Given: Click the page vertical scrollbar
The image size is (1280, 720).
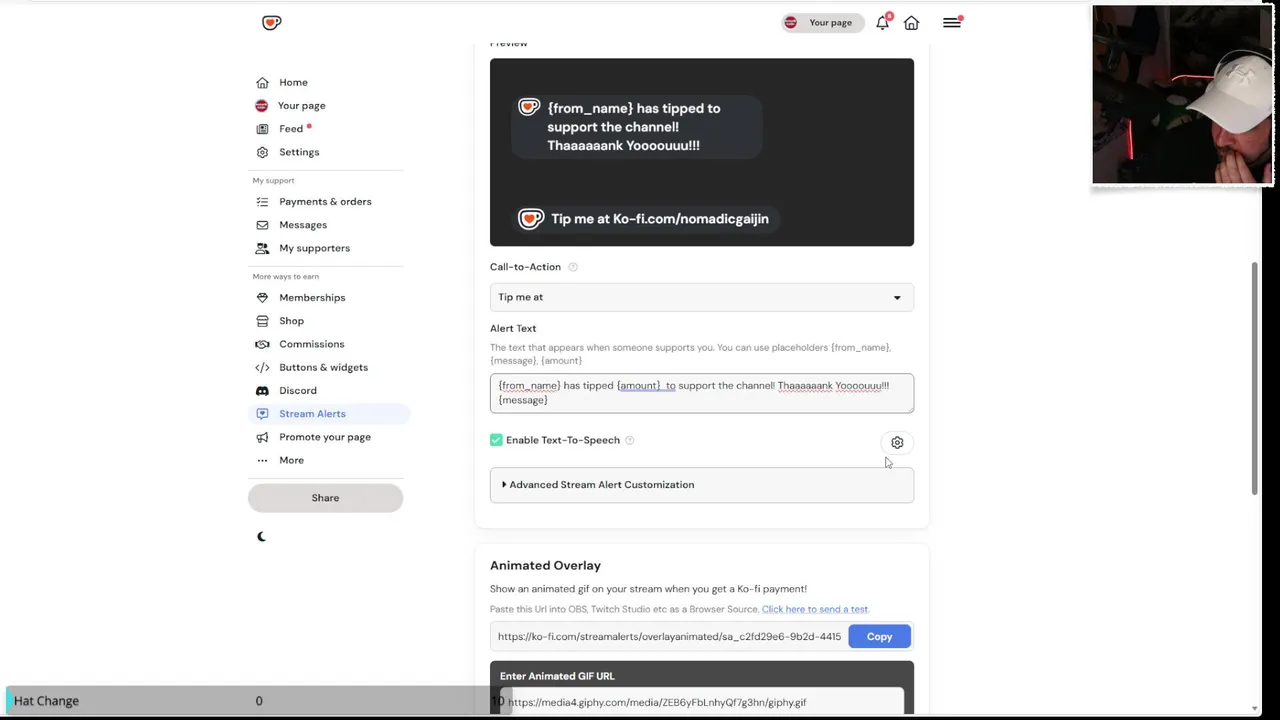Looking at the screenshot, I should pos(1255,380).
